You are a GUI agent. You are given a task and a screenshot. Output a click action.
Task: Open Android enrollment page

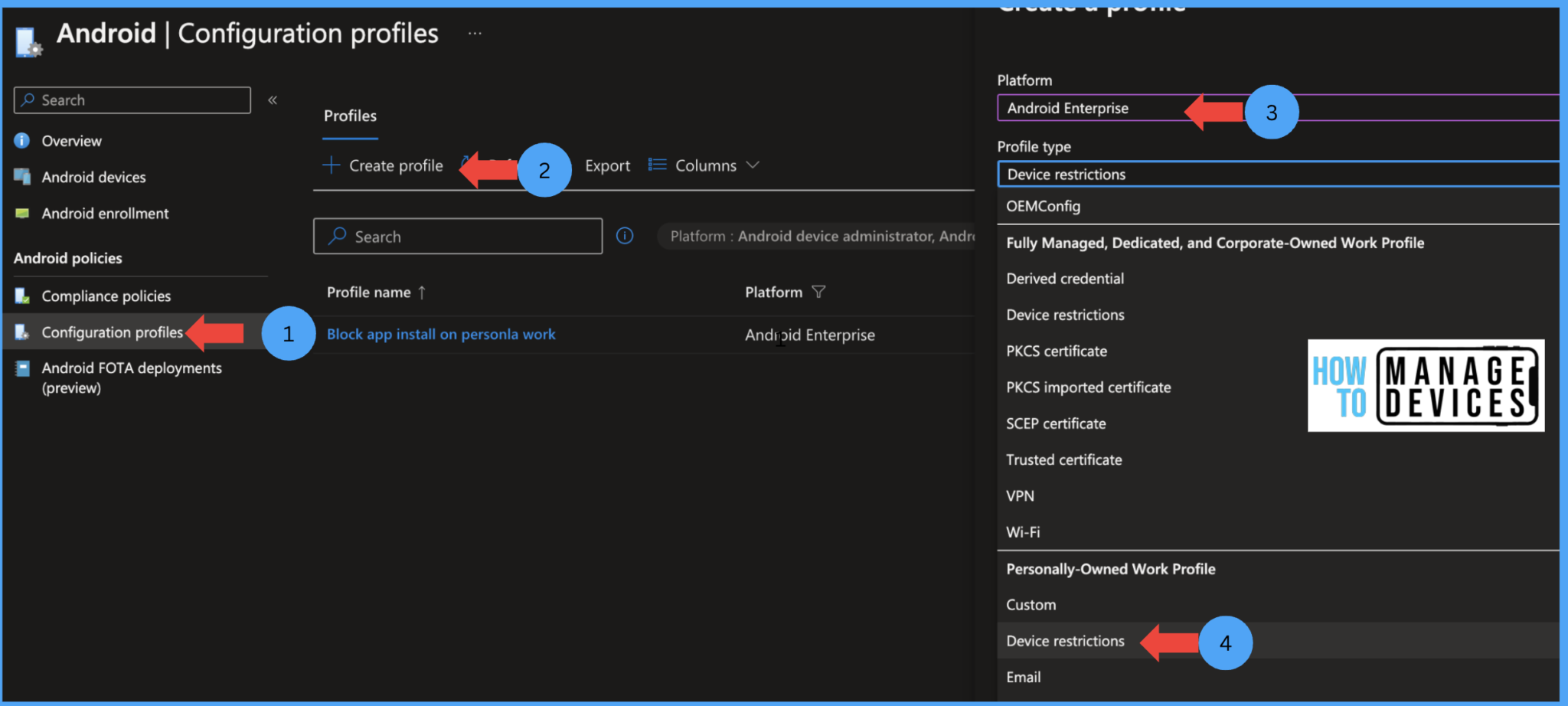(x=105, y=214)
